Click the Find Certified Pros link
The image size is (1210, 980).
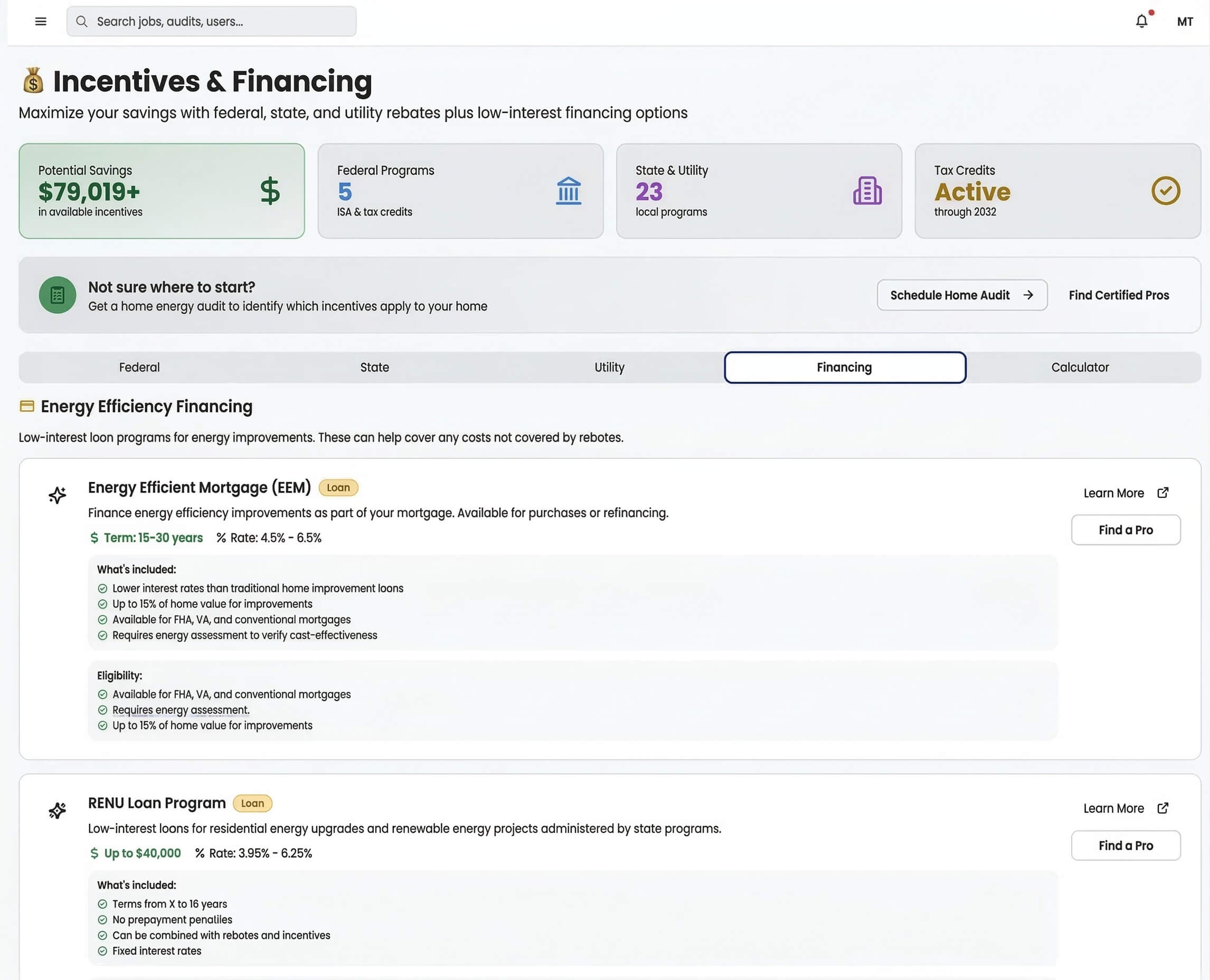[x=1119, y=295]
